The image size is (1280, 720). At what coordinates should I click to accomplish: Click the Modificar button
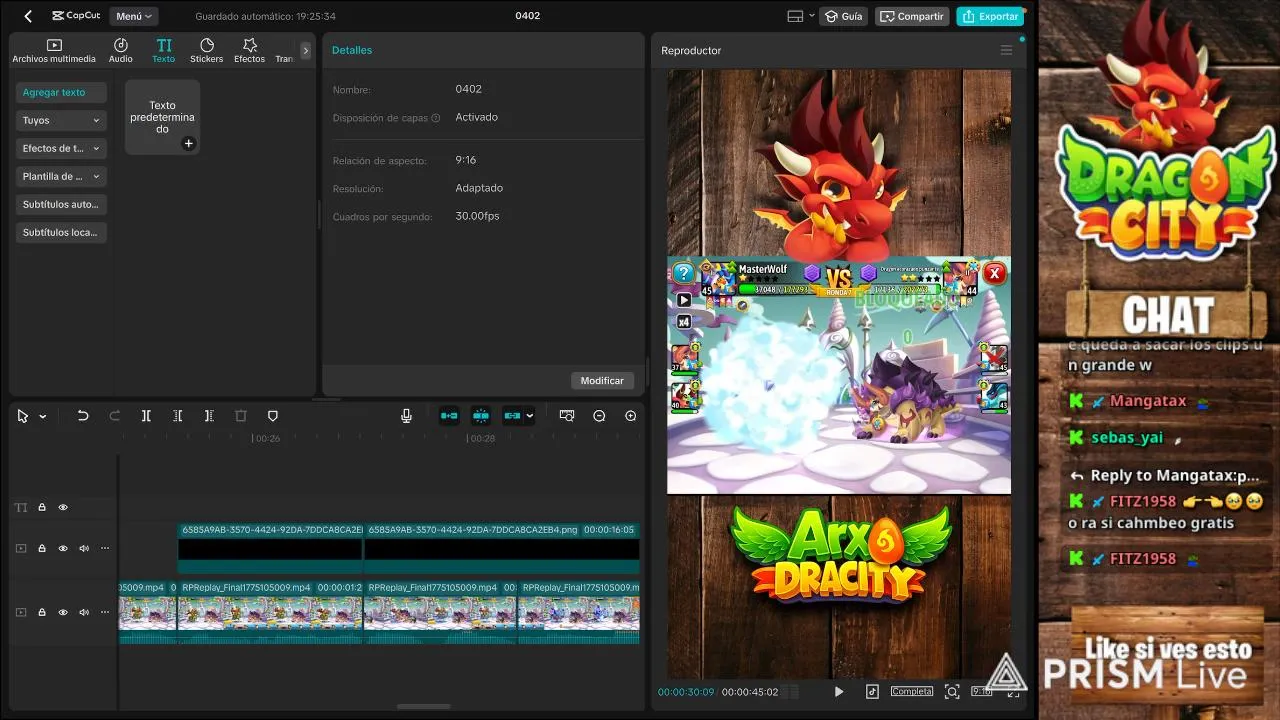click(602, 380)
